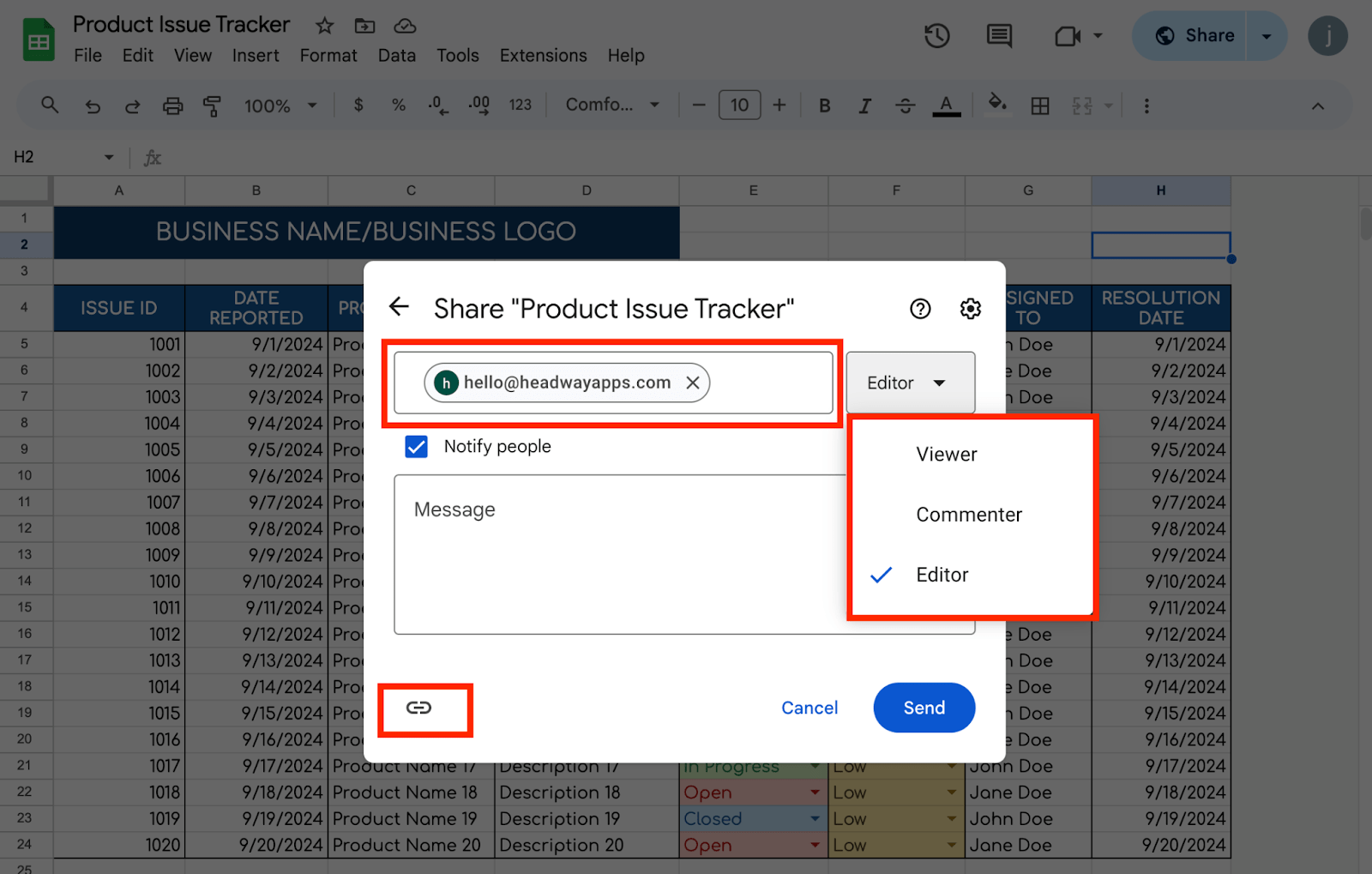
Task: Expand the Editor permission dropdown
Action: (909, 383)
